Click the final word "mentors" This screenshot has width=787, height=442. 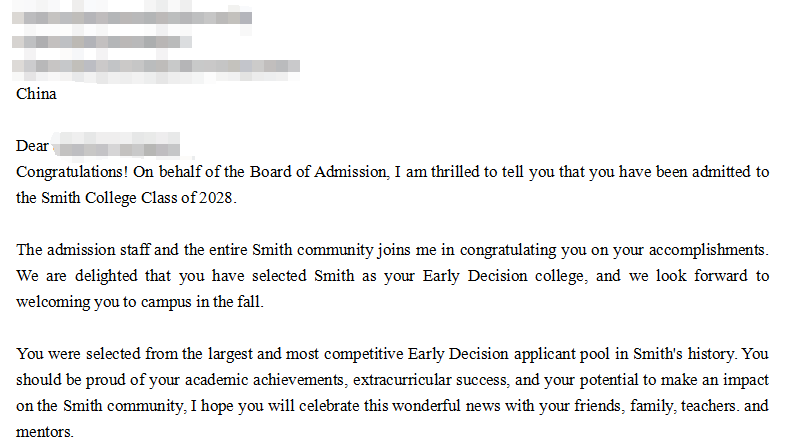(x=45, y=432)
